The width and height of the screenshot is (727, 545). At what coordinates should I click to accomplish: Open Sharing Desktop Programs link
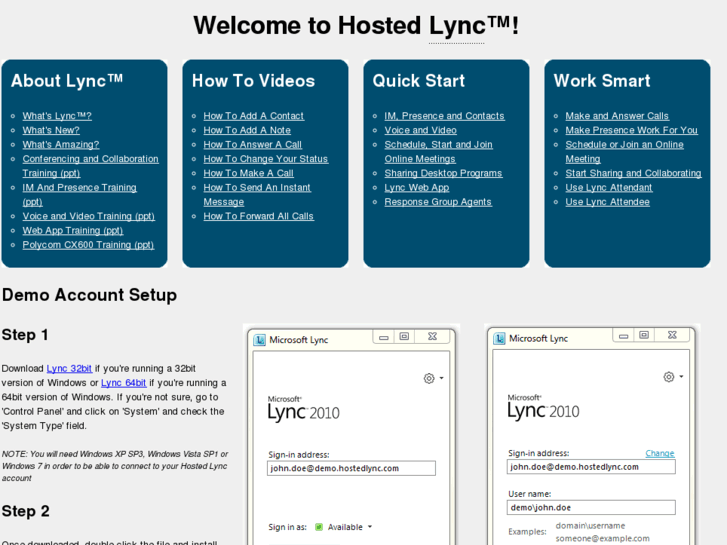[443, 173]
